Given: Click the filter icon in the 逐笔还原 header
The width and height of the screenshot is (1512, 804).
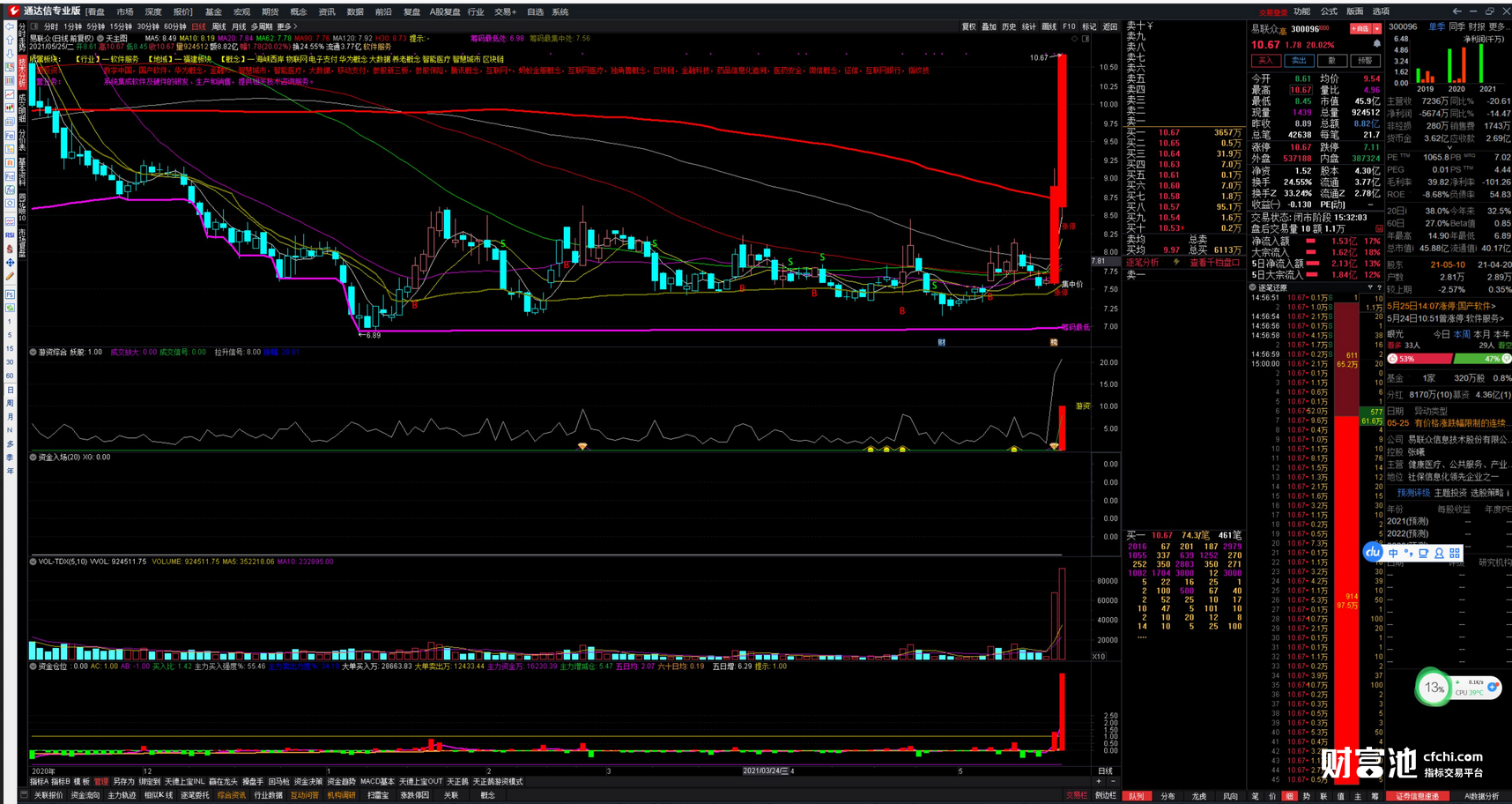Looking at the screenshot, I should click(1369, 287).
